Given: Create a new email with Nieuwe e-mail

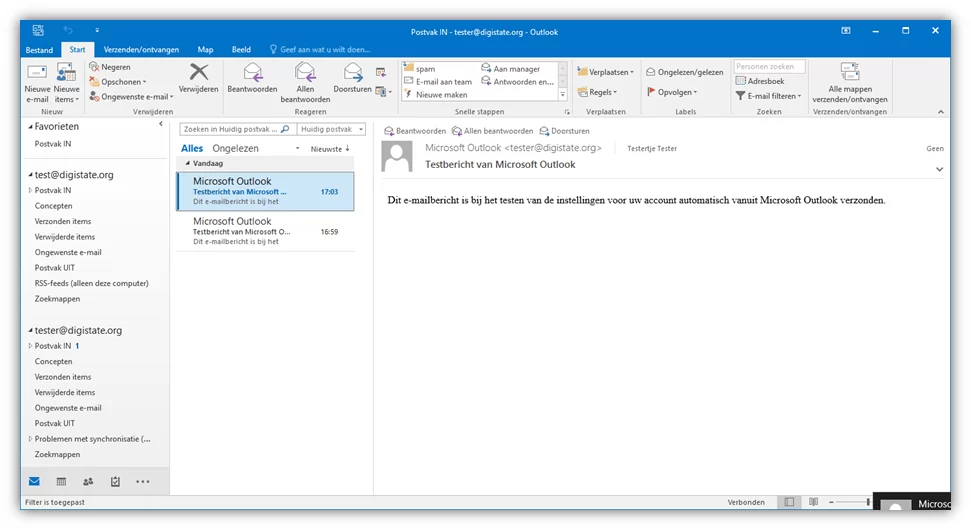Looking at the screenshot, I should tap(37, 83).
